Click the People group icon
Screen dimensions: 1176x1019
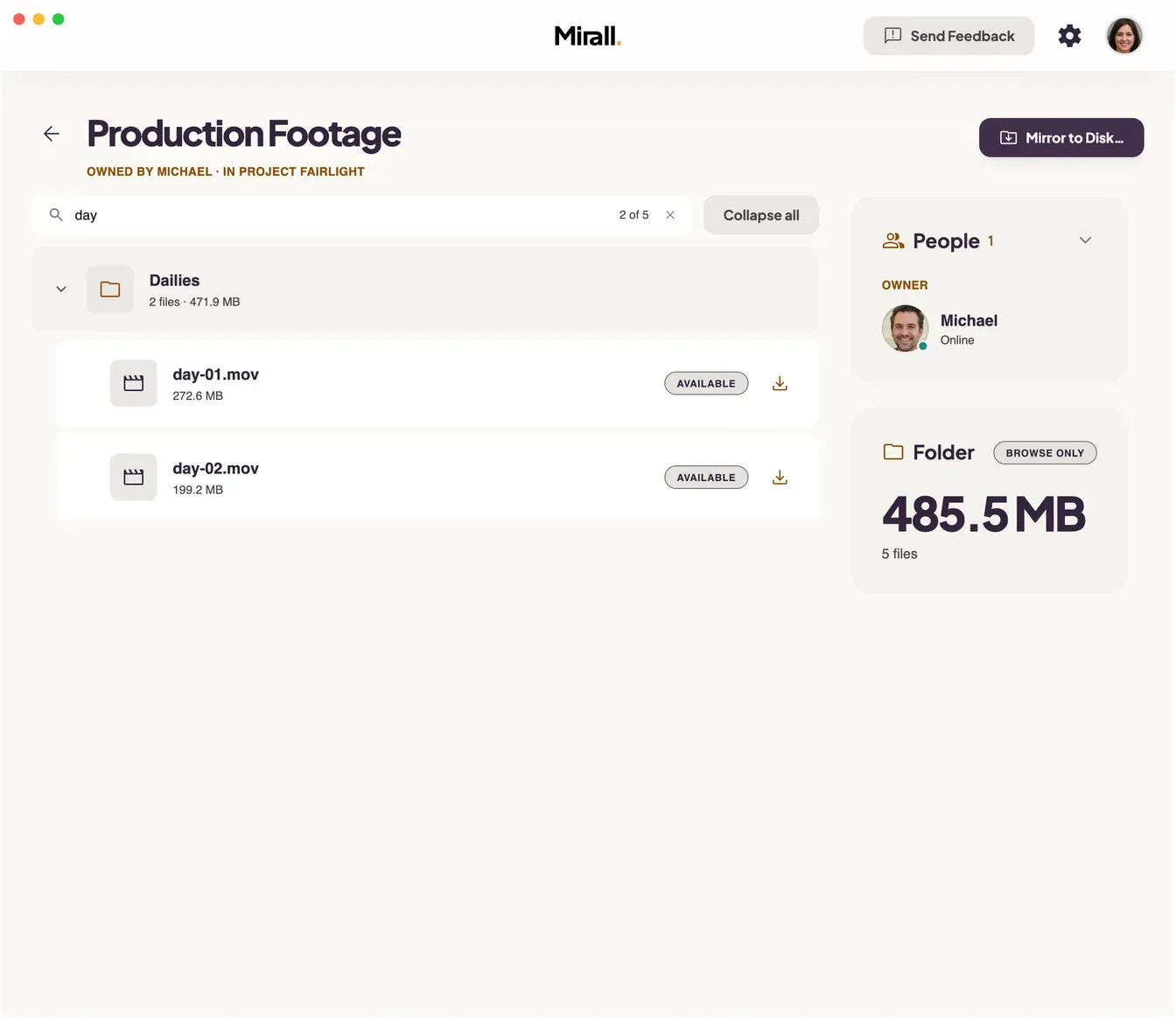[893, 241]
